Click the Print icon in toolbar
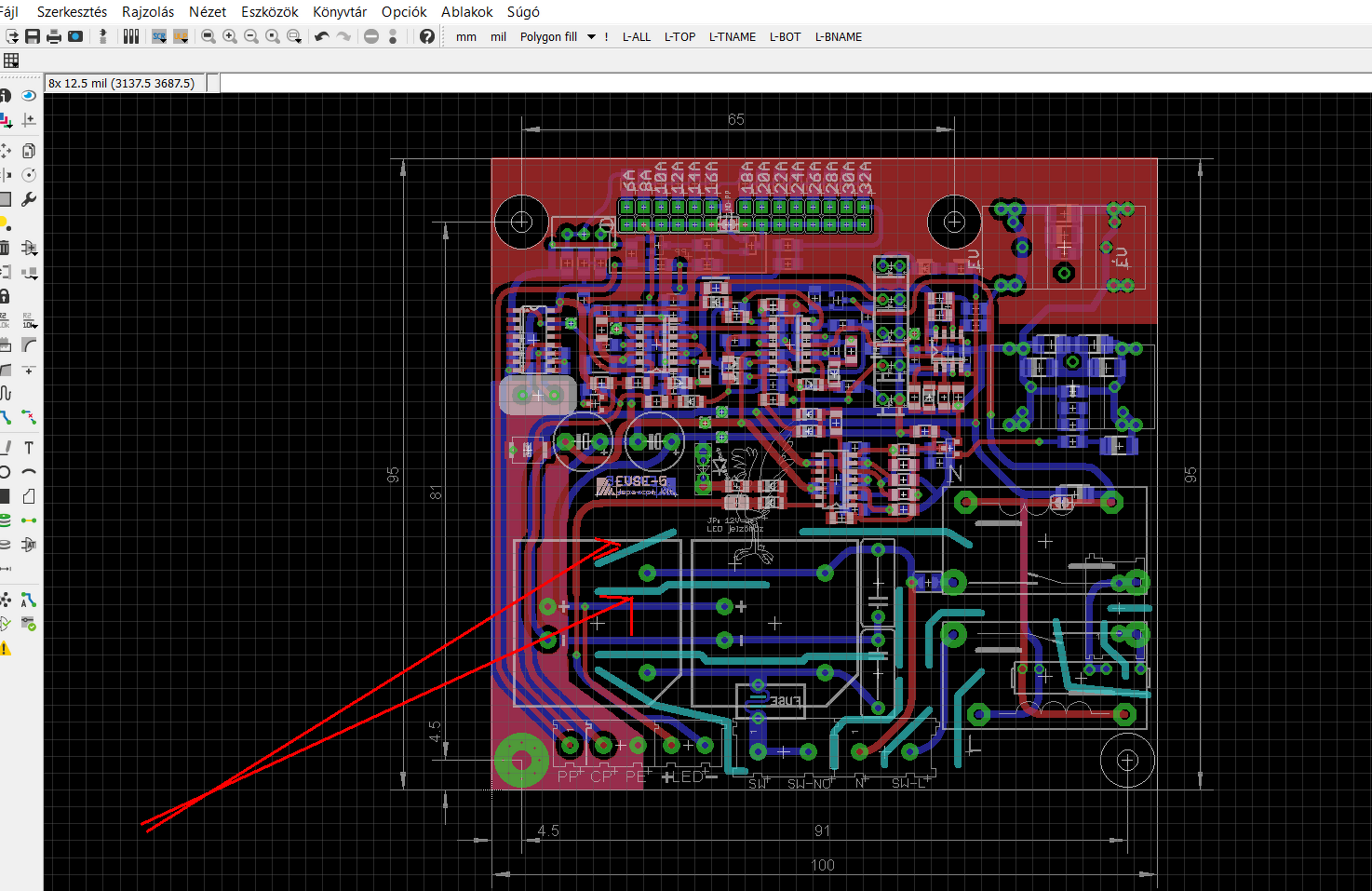 54,36
